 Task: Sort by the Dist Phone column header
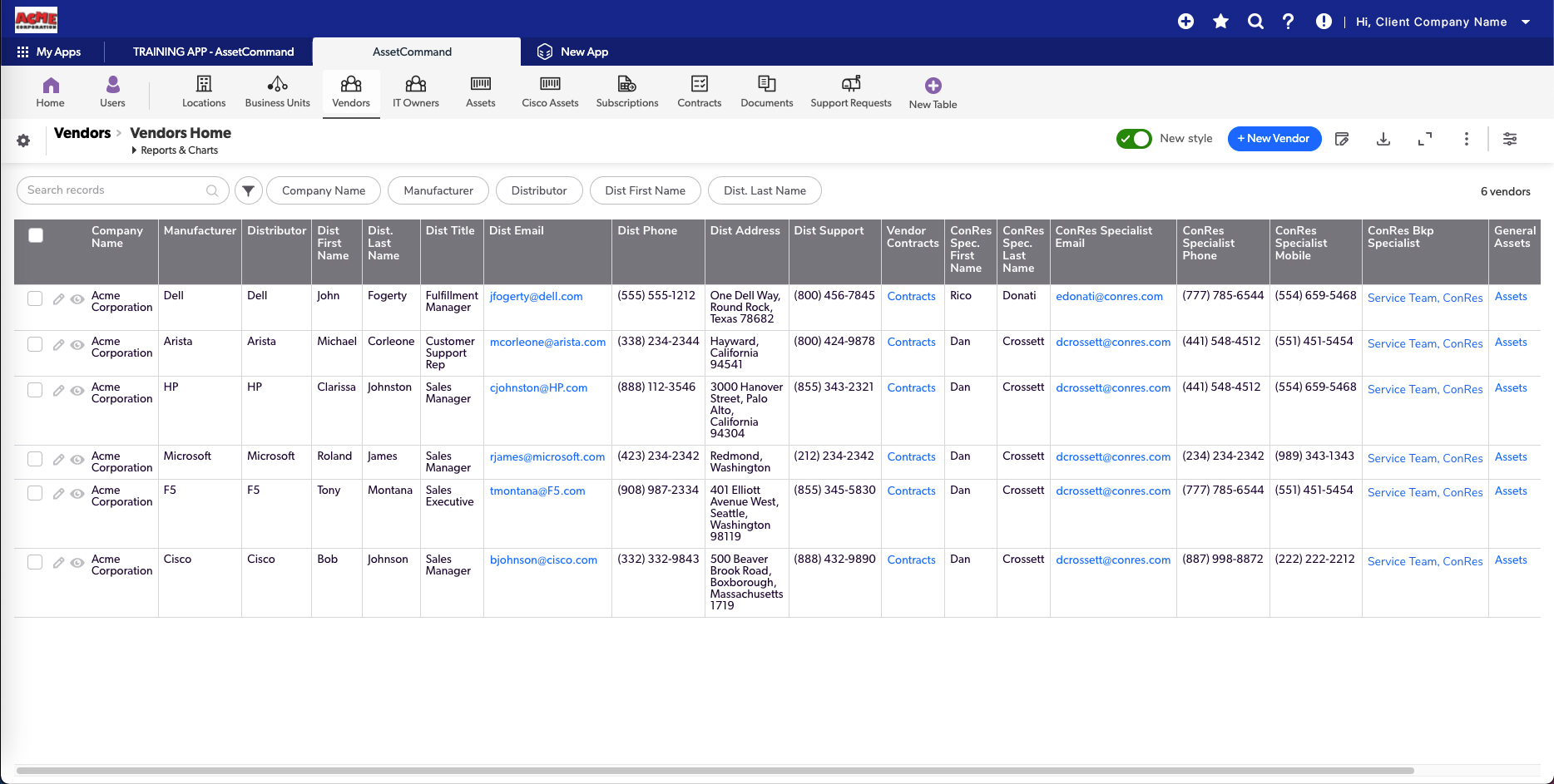point(647,231)
